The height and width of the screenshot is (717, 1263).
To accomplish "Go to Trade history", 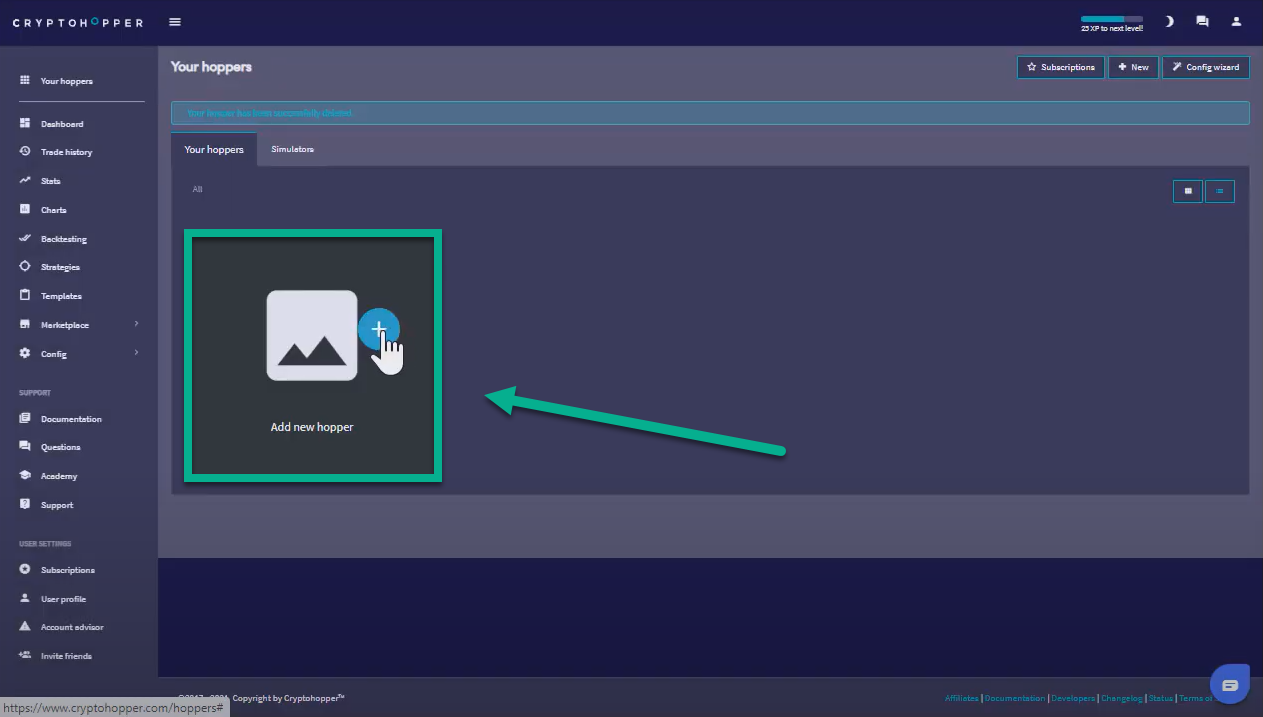I will 66,152.
